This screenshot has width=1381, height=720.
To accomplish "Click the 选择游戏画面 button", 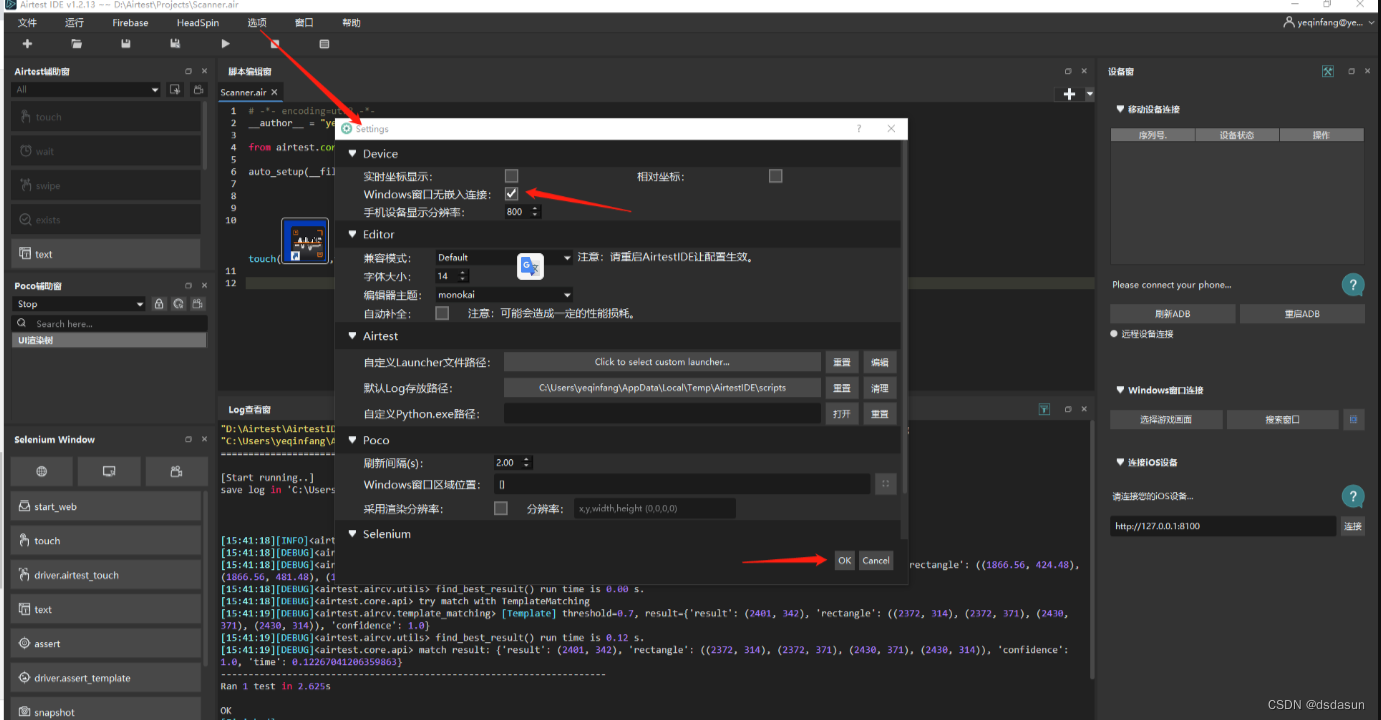I will click(x=1166, y=420).
